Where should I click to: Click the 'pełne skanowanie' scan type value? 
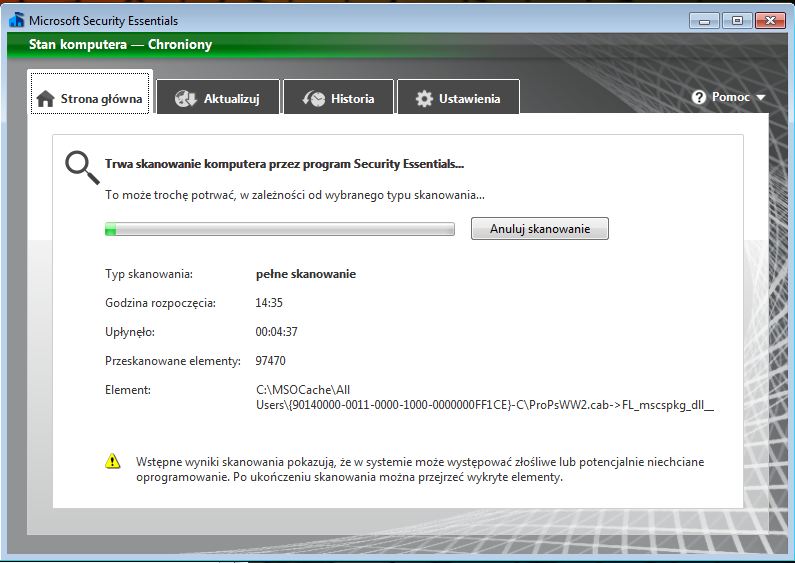[x=306, y=274]
